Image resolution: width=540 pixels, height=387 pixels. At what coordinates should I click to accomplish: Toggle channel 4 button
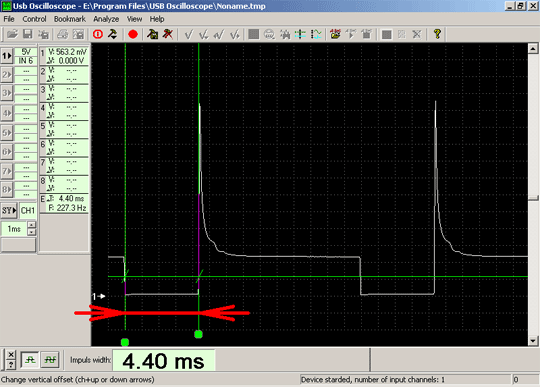click(x=7, y=113)
